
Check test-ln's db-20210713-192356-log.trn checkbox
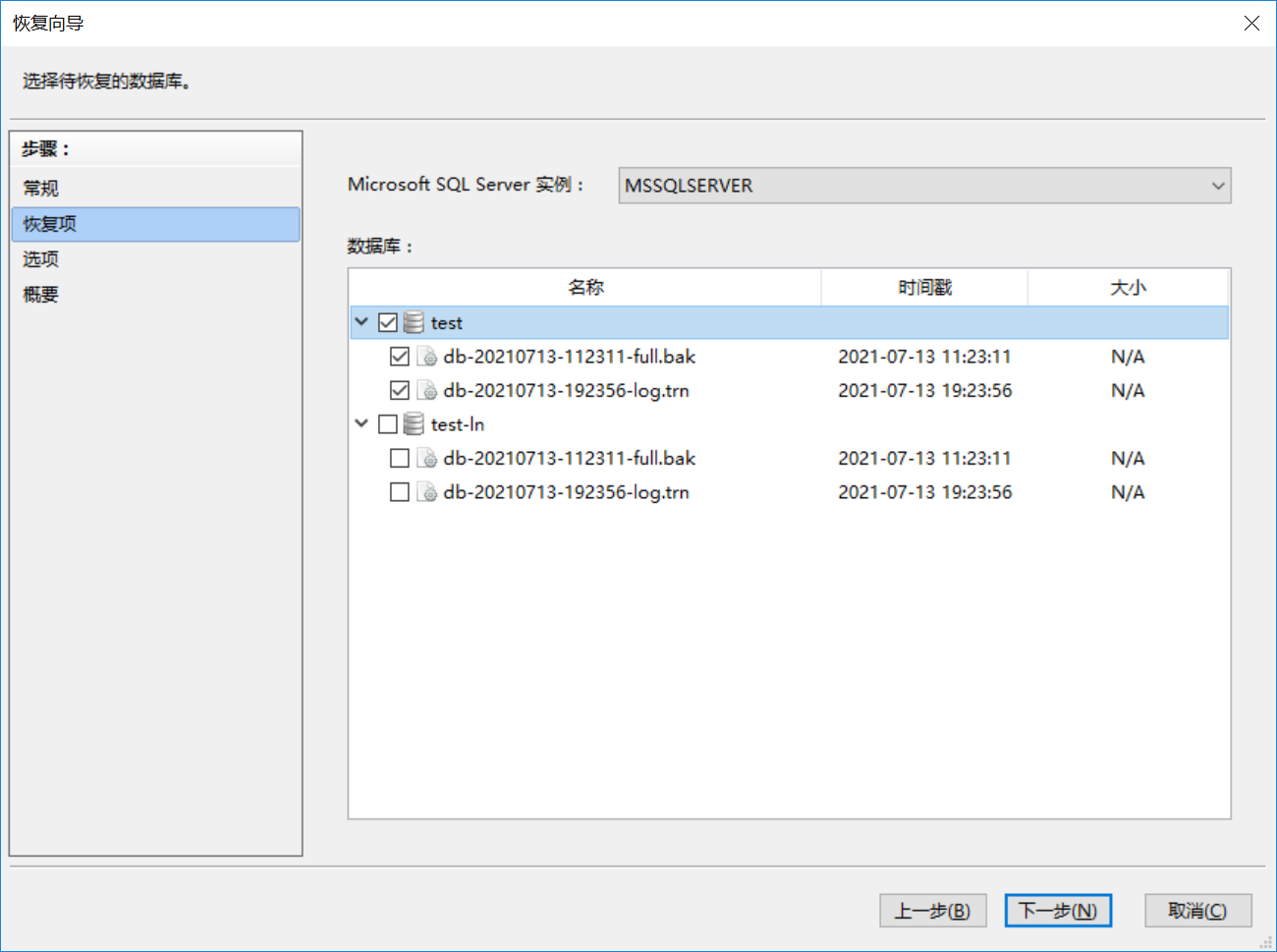coord(400,492)
